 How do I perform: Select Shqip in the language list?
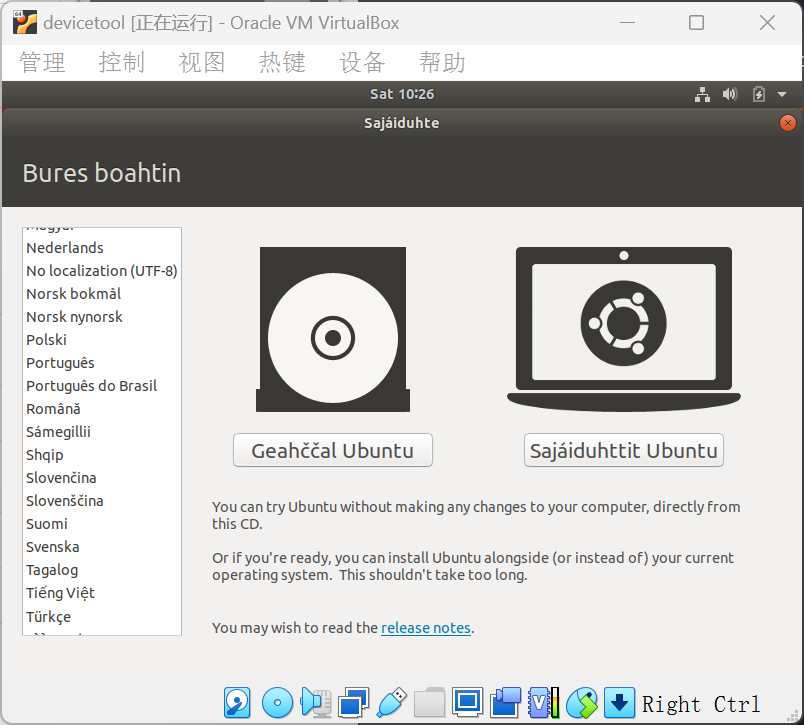tap(102, 455)
